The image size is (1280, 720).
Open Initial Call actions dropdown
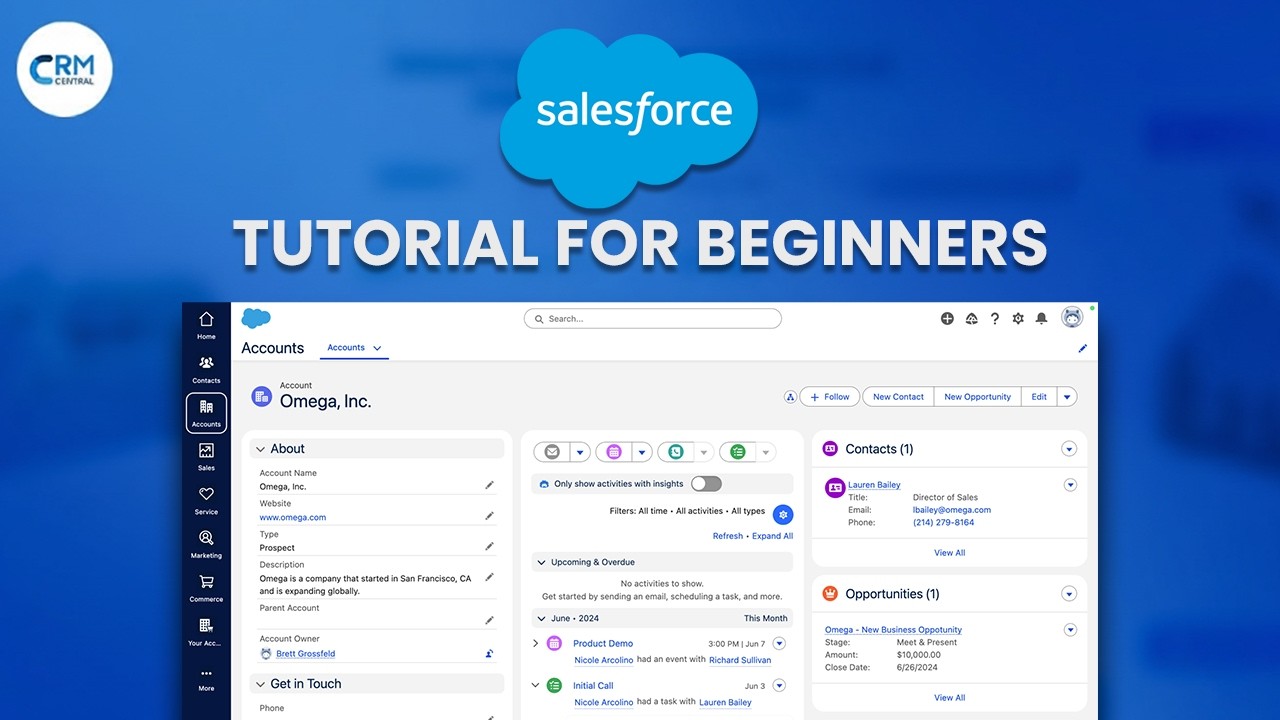click(779, 685)
